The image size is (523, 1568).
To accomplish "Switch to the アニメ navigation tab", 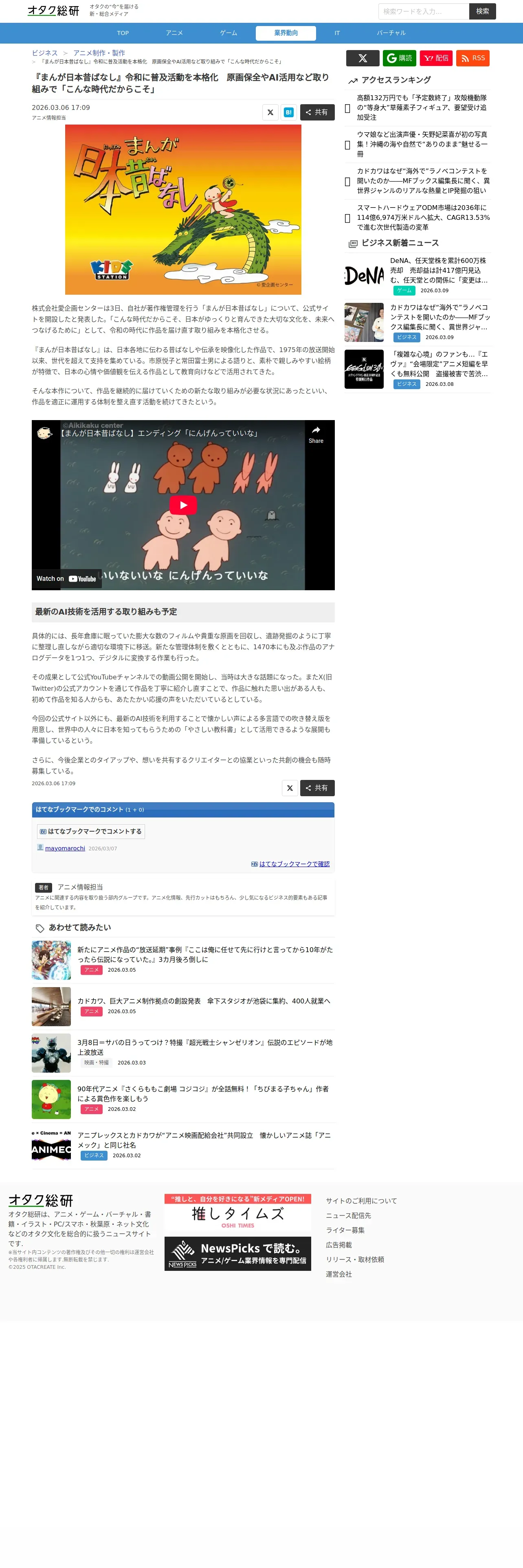I will pos(175,33).
